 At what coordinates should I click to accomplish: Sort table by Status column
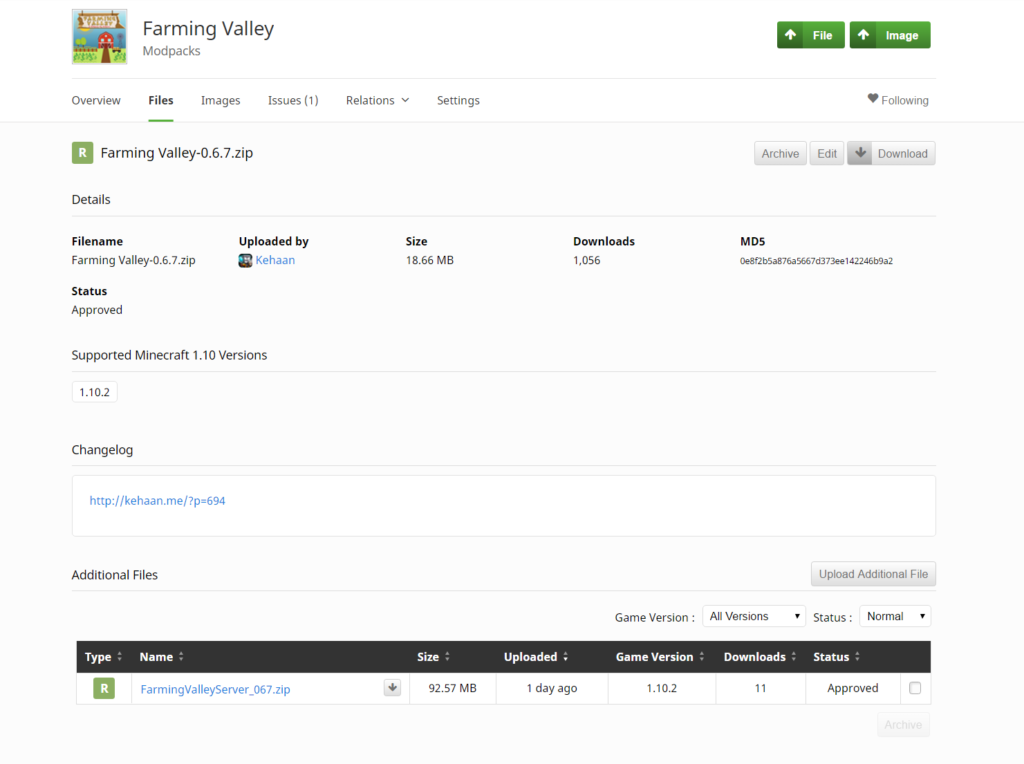(x=836, y=657)
